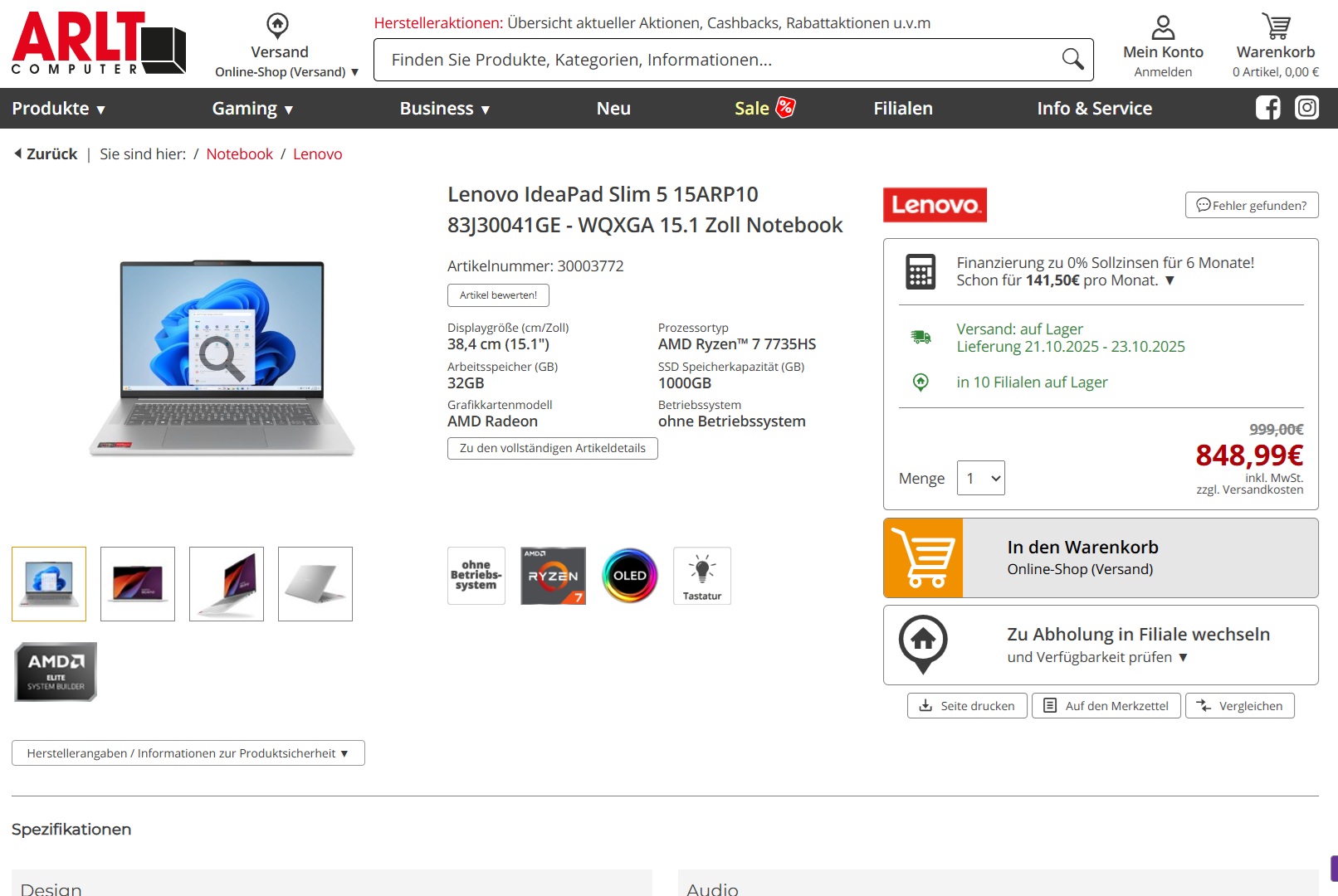Select the fourth closed-lid laptop thumbnail
Screen dimensions: 1338x896
point(315,584)
